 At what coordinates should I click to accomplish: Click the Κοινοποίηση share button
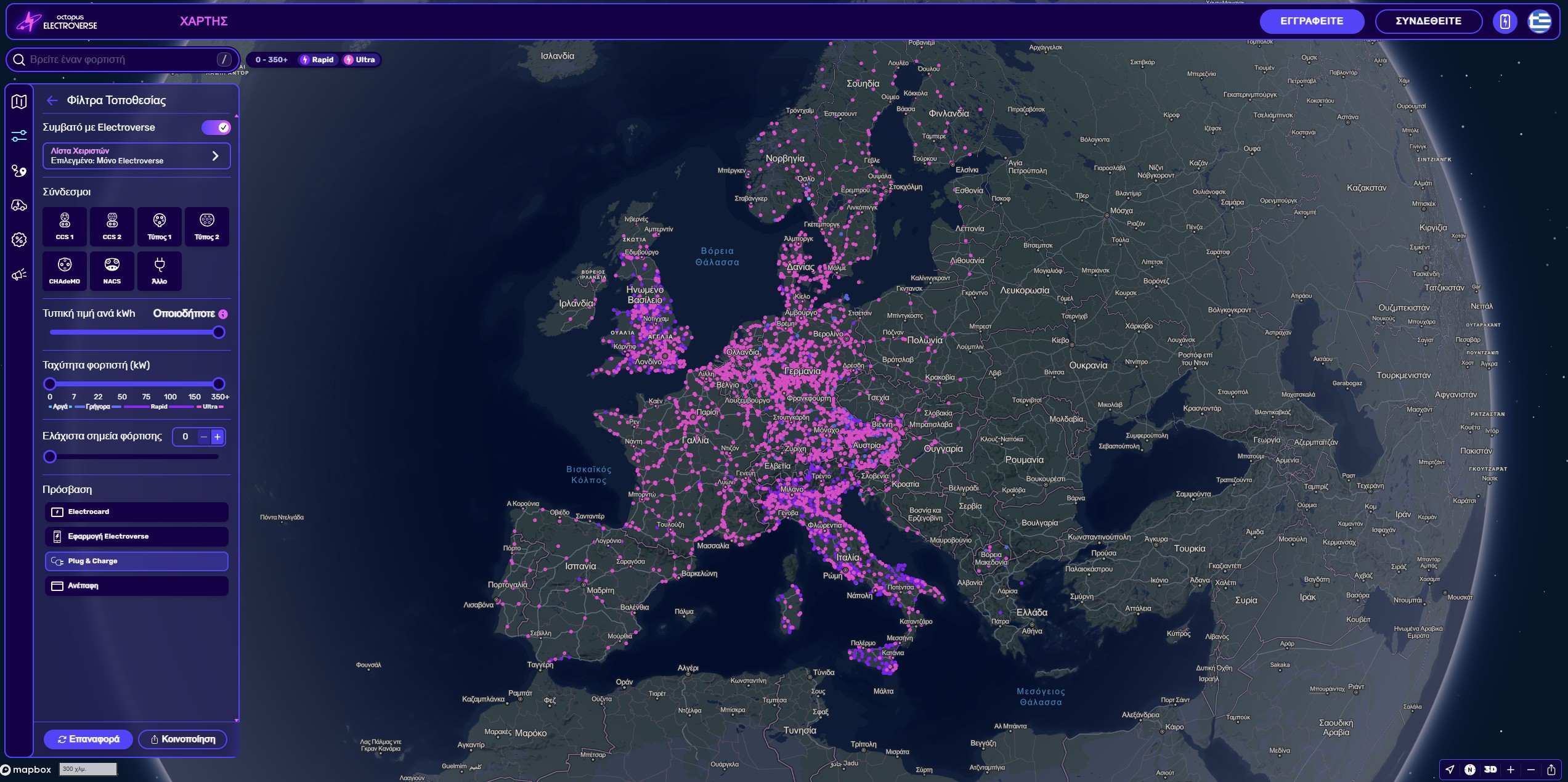click(182, 739)
